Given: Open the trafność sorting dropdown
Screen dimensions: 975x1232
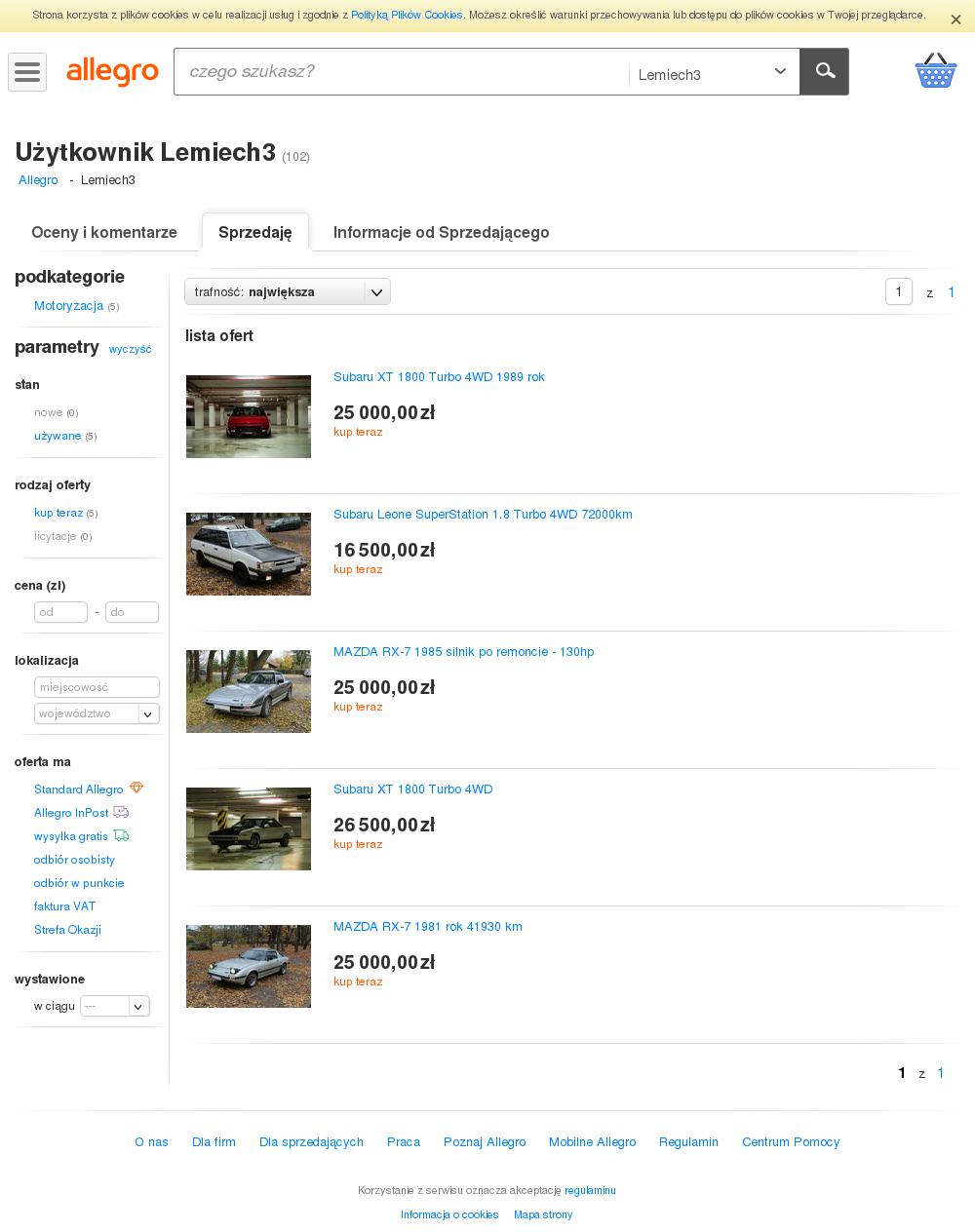Looking at the screenshot, I should pyautogui.click(x=288, y=291).
